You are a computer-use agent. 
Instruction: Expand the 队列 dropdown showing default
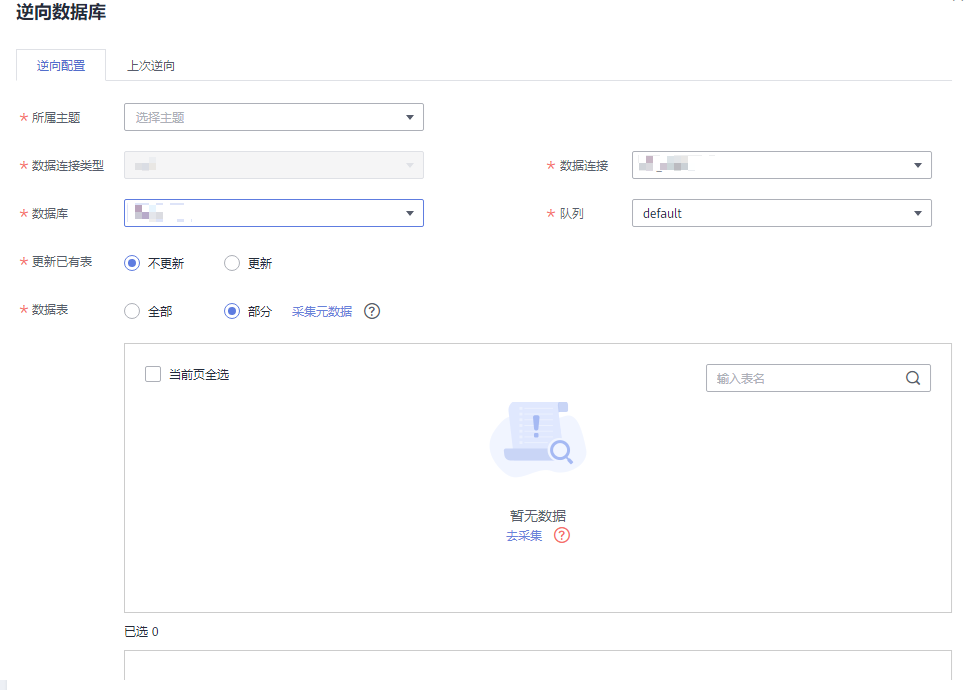pyautogui.click(x=781, y=213)
